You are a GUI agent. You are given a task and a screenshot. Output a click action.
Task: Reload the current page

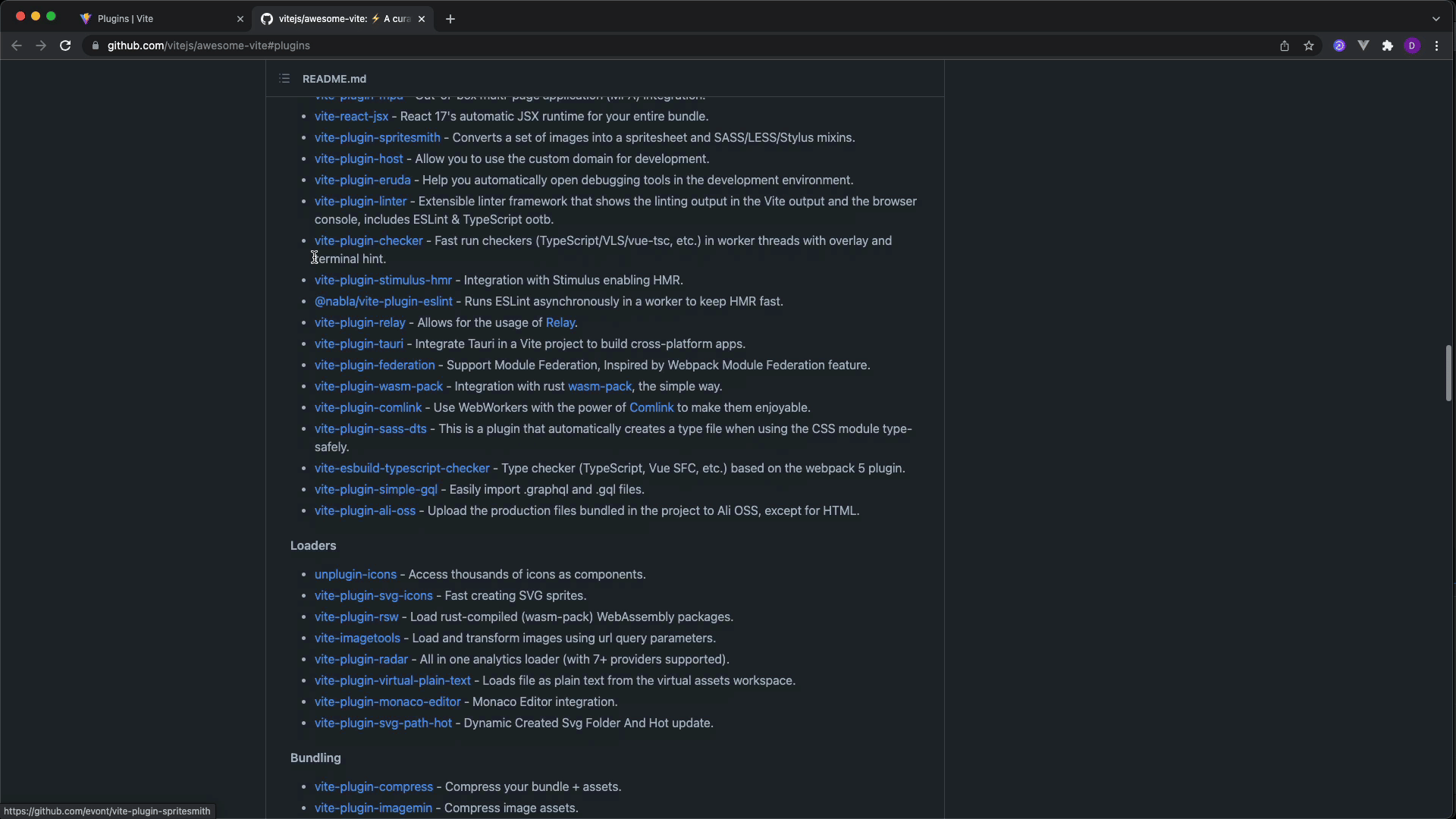pos(65,45)
